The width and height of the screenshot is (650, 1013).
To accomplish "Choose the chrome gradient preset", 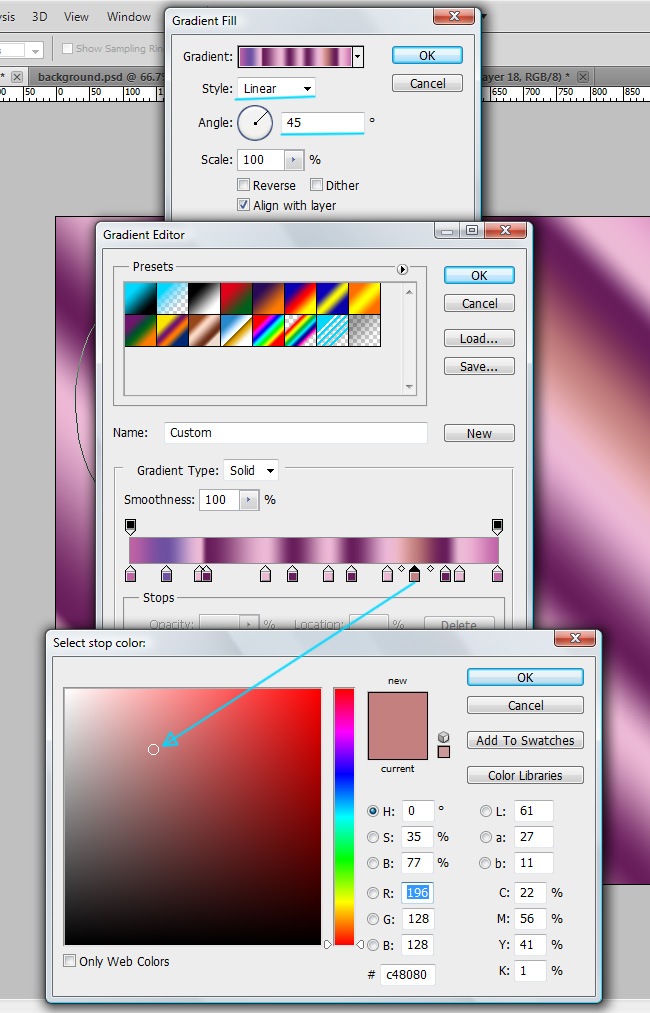I will click(x=236, y=330).
